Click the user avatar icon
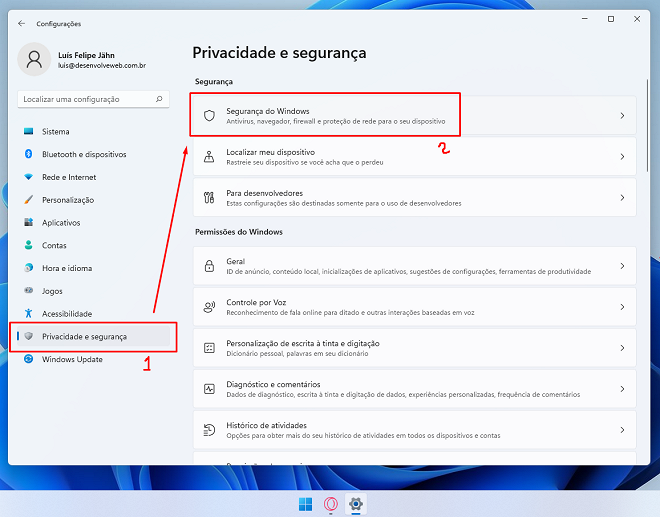Image resolution: width=660 pixels, height=517 pixels. pyautogui.click(x=34, y=59)
